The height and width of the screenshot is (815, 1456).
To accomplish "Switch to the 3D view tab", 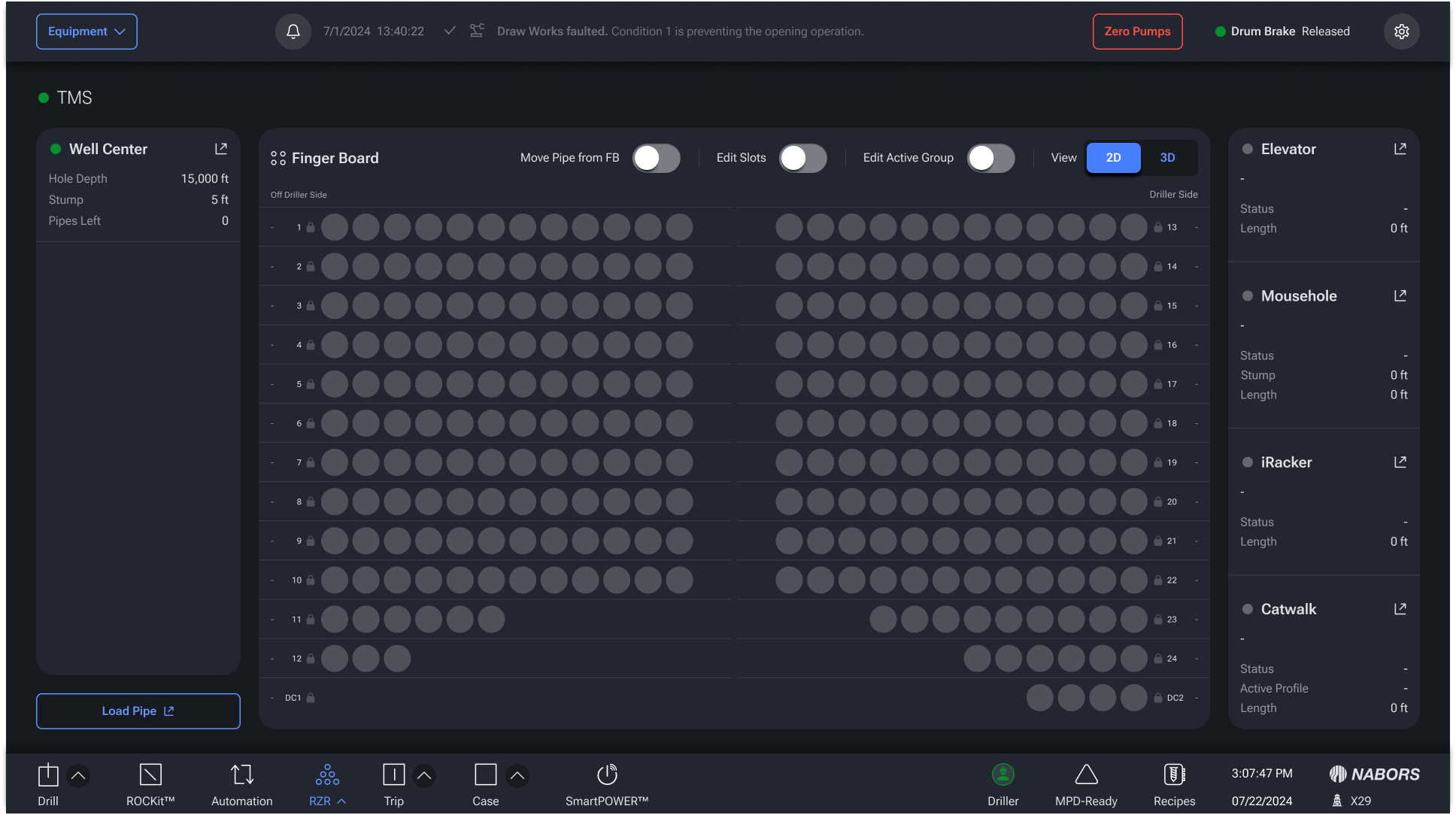I will [x=1167, y=158].
